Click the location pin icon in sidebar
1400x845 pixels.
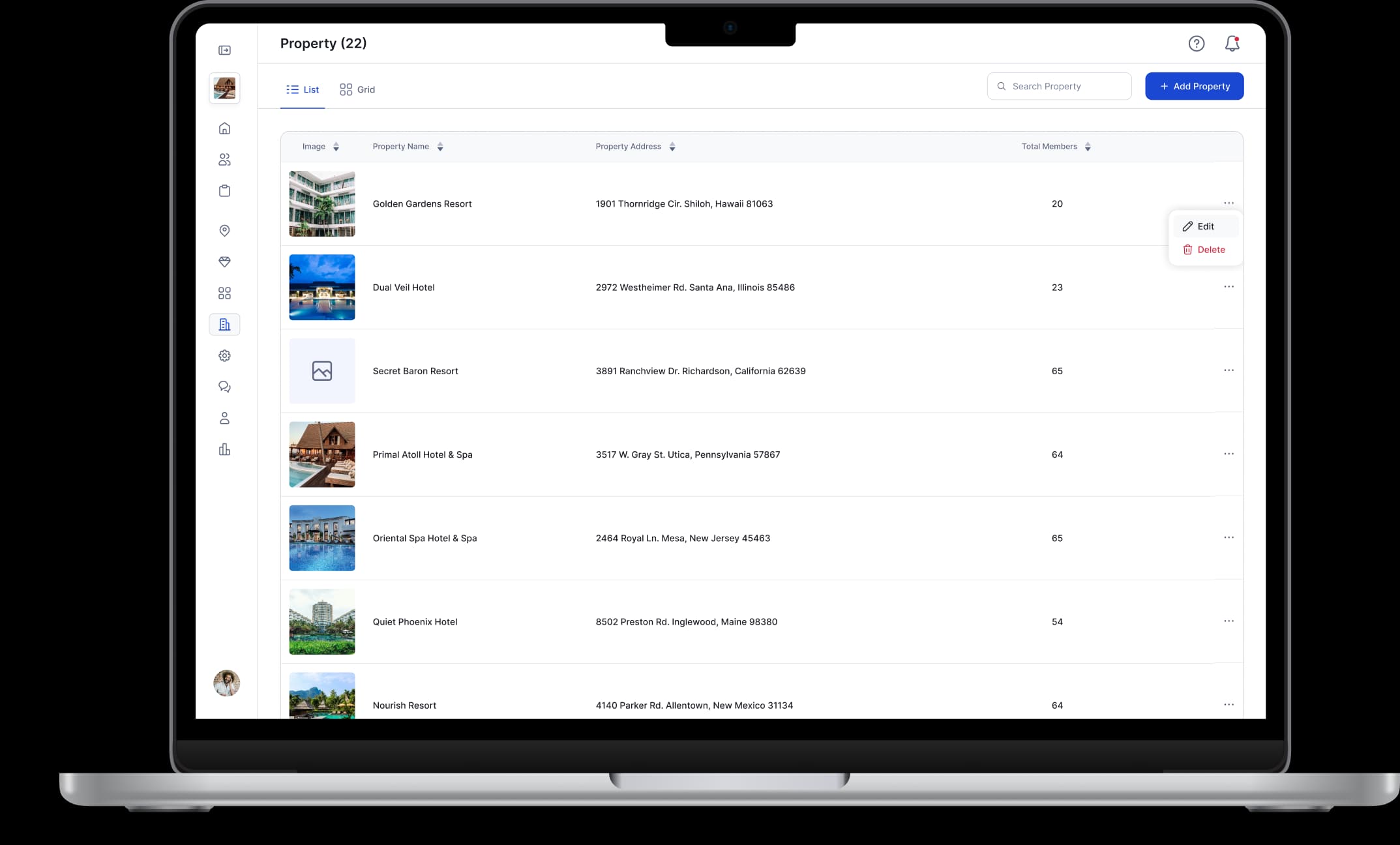coord(224,230)
